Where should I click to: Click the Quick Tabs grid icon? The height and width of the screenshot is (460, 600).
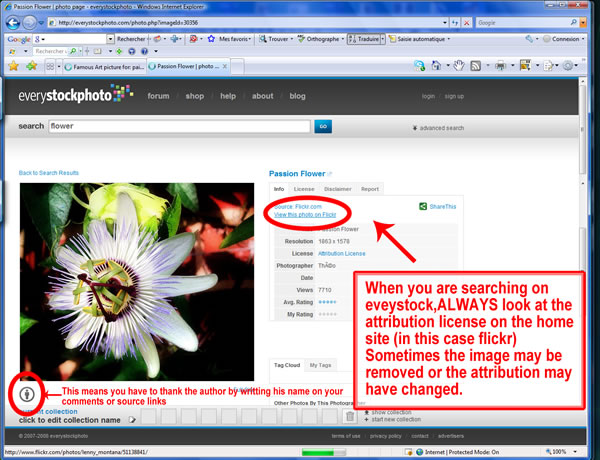50,67
